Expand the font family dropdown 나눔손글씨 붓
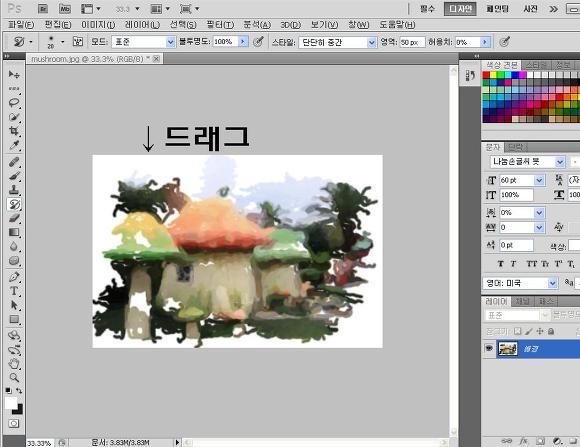 [527, 162]
